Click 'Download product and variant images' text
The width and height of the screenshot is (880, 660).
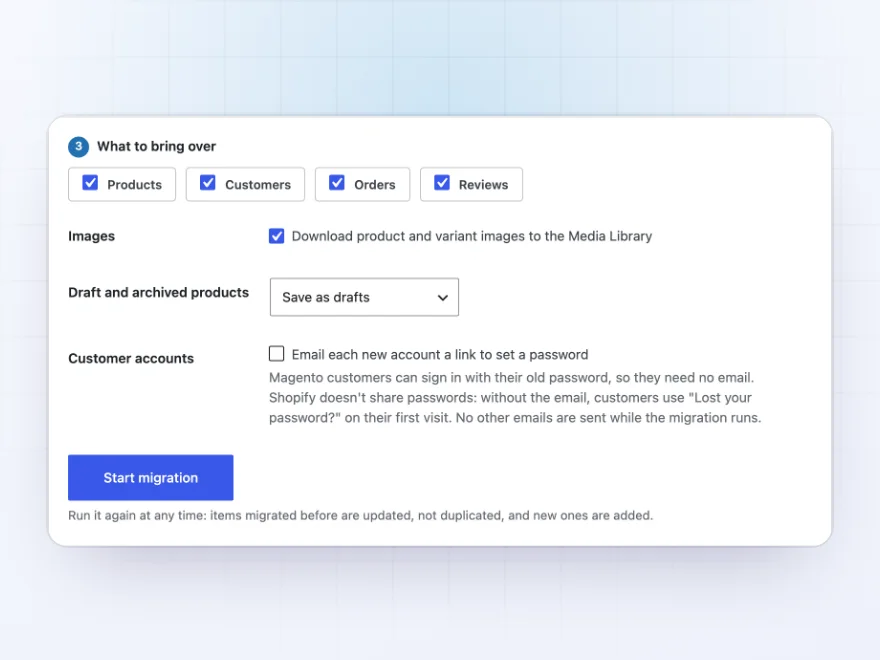click(x=471, y=236)
